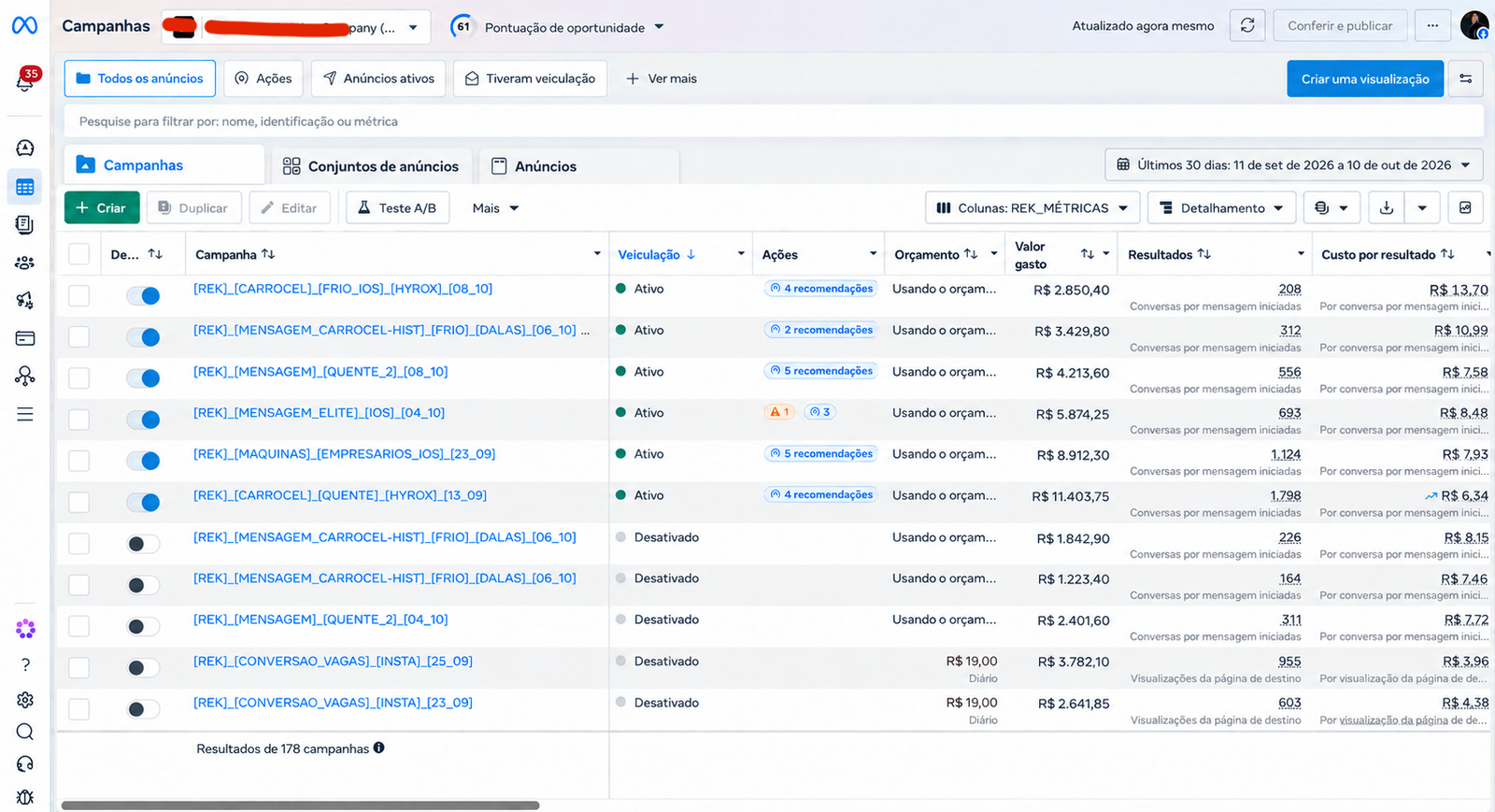Expand the Colunas: REK_MÉTRICAS dropdown

point(1032,208)
